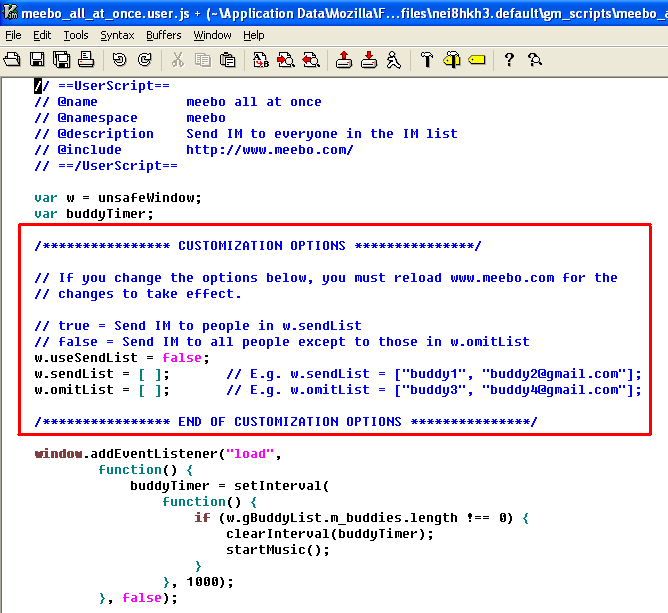The width and height of the screenshot is (668, 613).
Task: Open Find and Replace tool icon
Action: [x=261, y=60]
